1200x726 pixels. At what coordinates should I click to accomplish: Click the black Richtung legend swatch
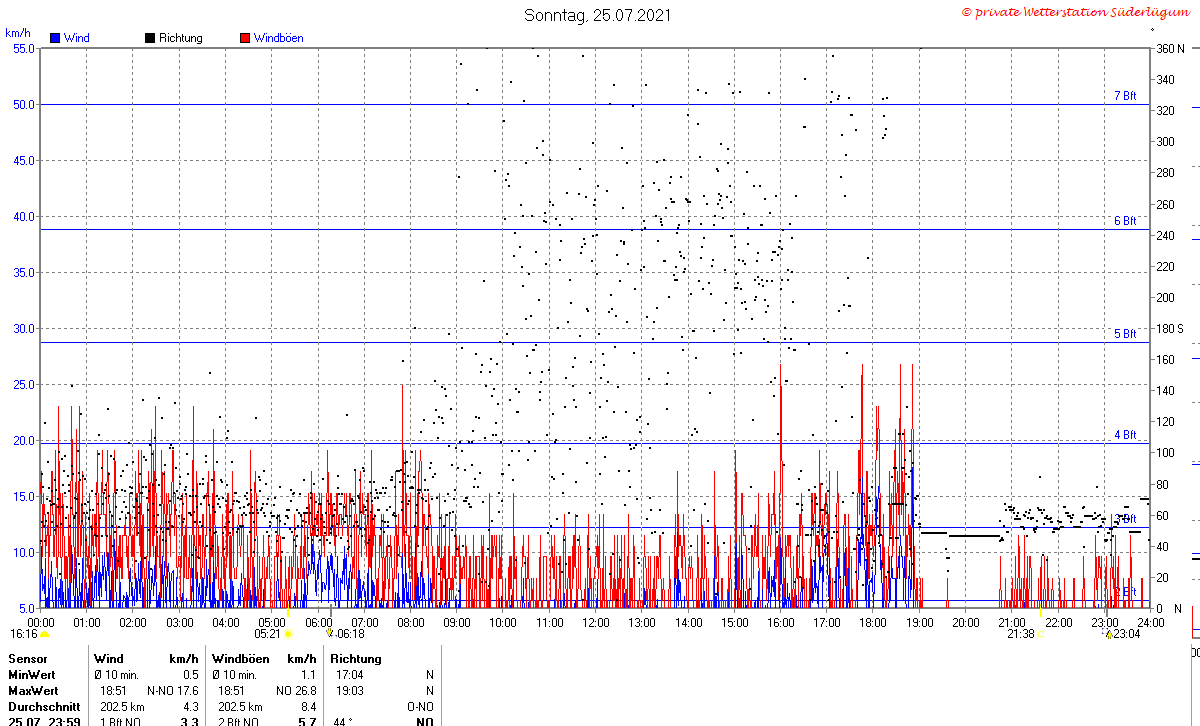coord(150,38)
